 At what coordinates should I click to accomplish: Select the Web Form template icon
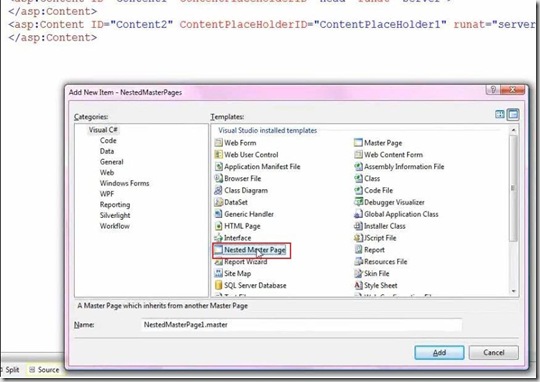point(218,143)
